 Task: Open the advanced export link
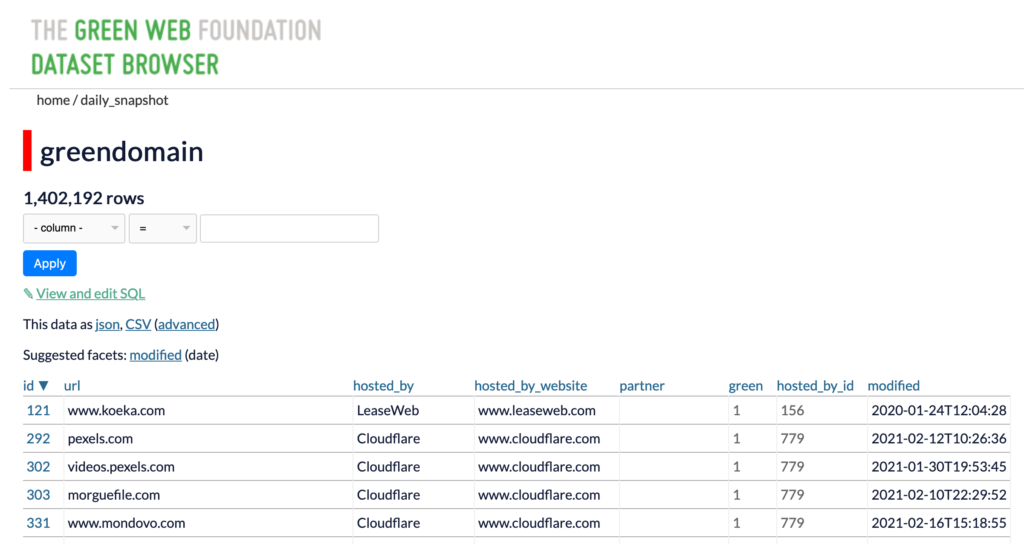tap(187, 325)
